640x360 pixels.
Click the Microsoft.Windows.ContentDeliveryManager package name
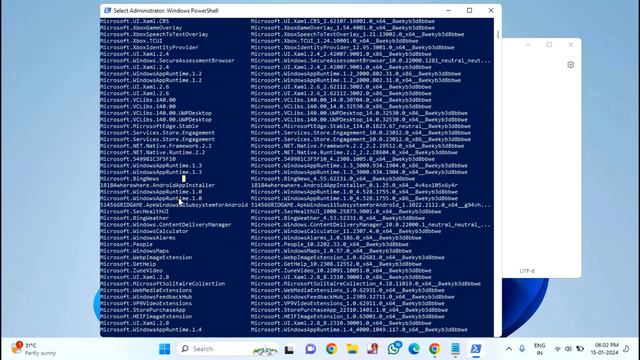[166, 224]
